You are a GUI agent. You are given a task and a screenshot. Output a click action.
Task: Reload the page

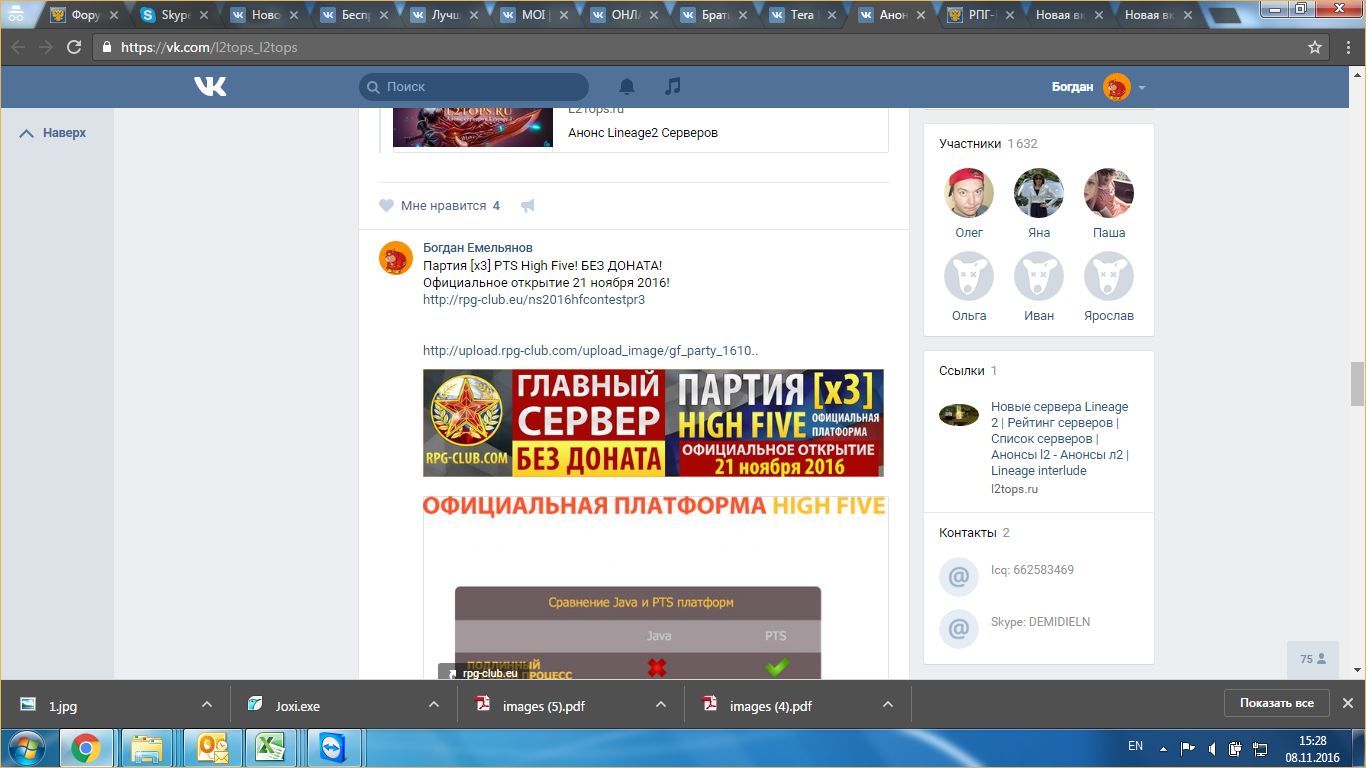(x=74, y=47)
